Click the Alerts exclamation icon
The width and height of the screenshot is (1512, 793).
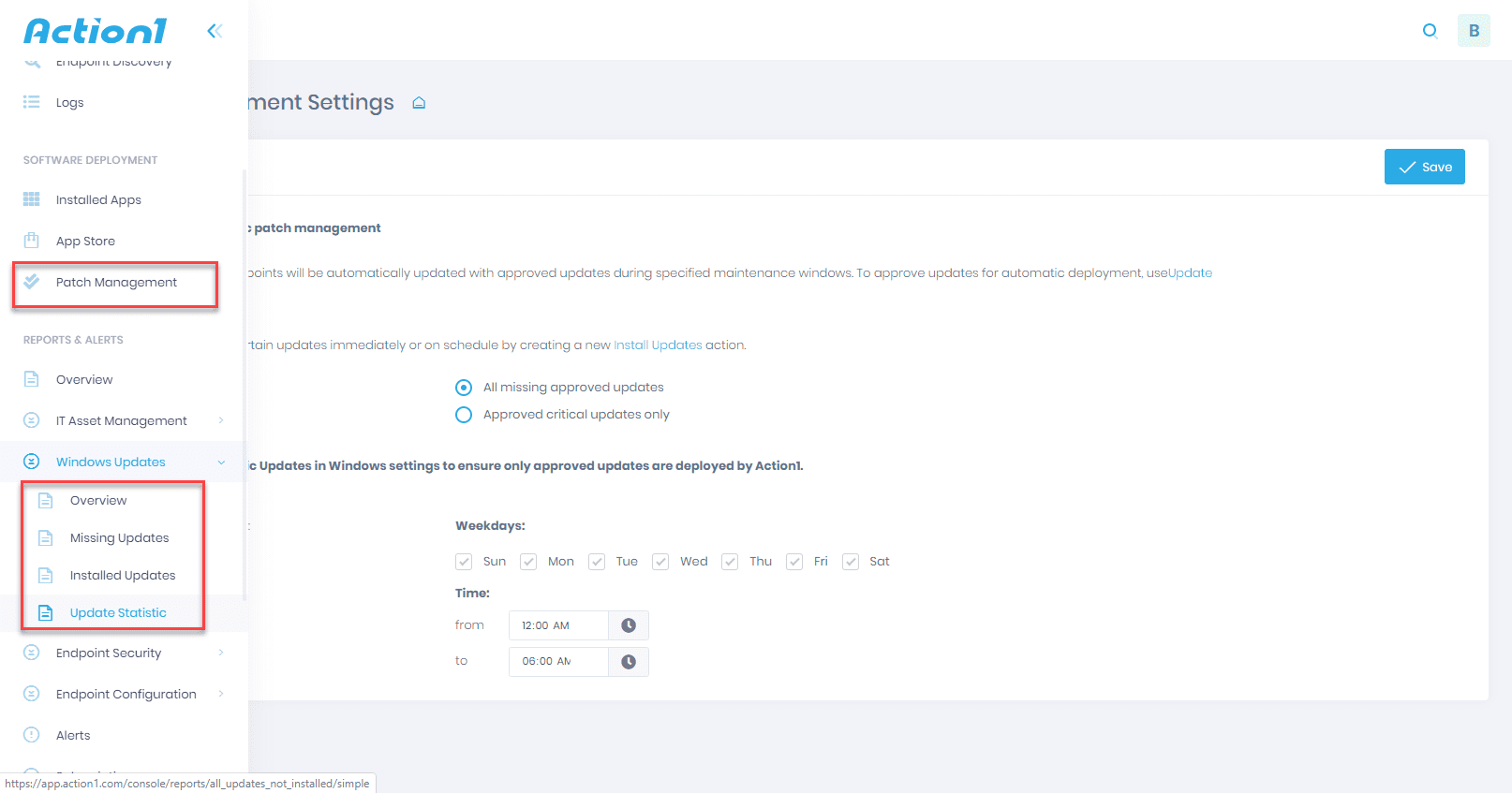pos(32,735)
